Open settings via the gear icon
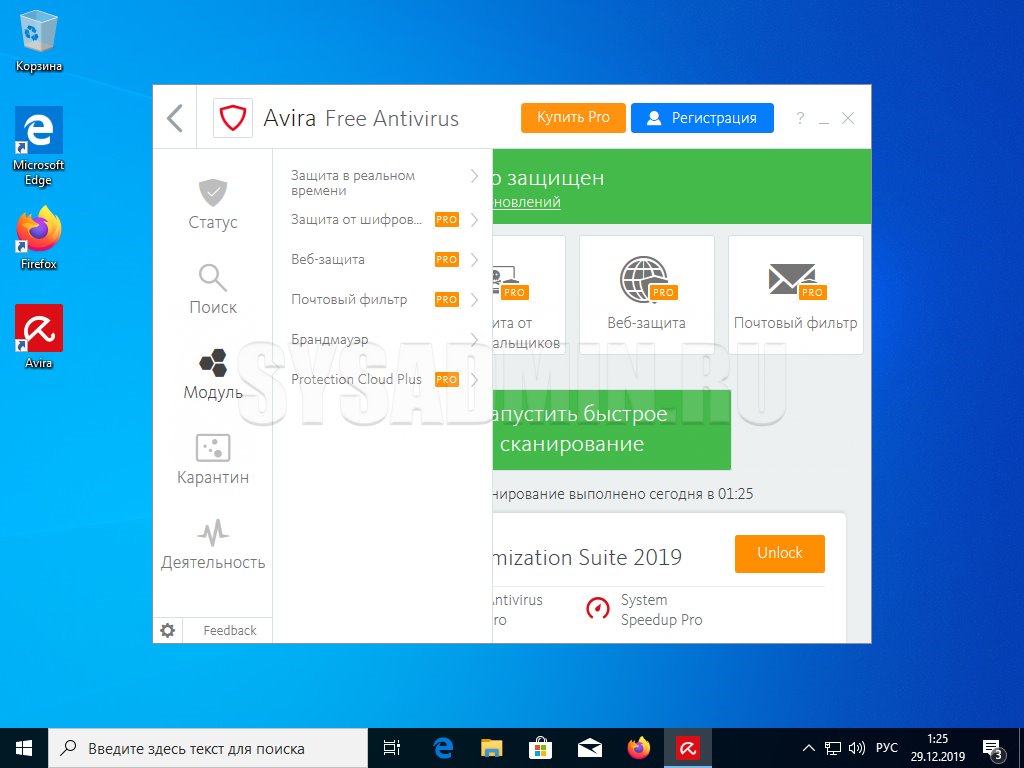Viewport: 1024px width, 768px height. 168,630
